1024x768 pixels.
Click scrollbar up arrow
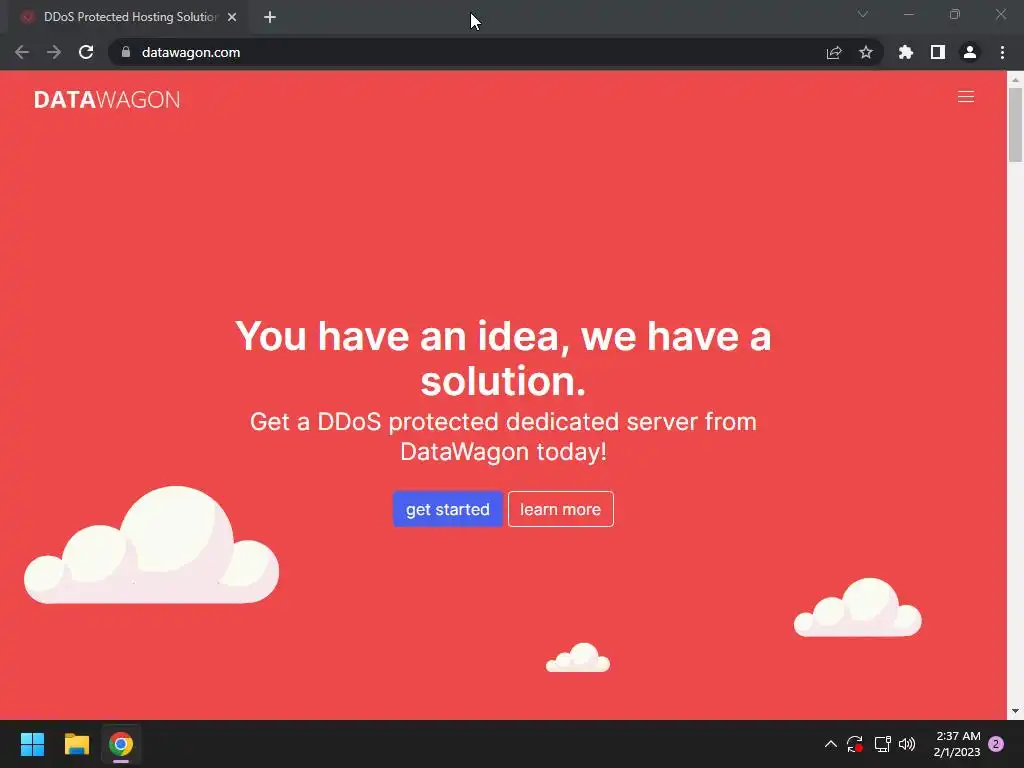tap(1015, 79)
